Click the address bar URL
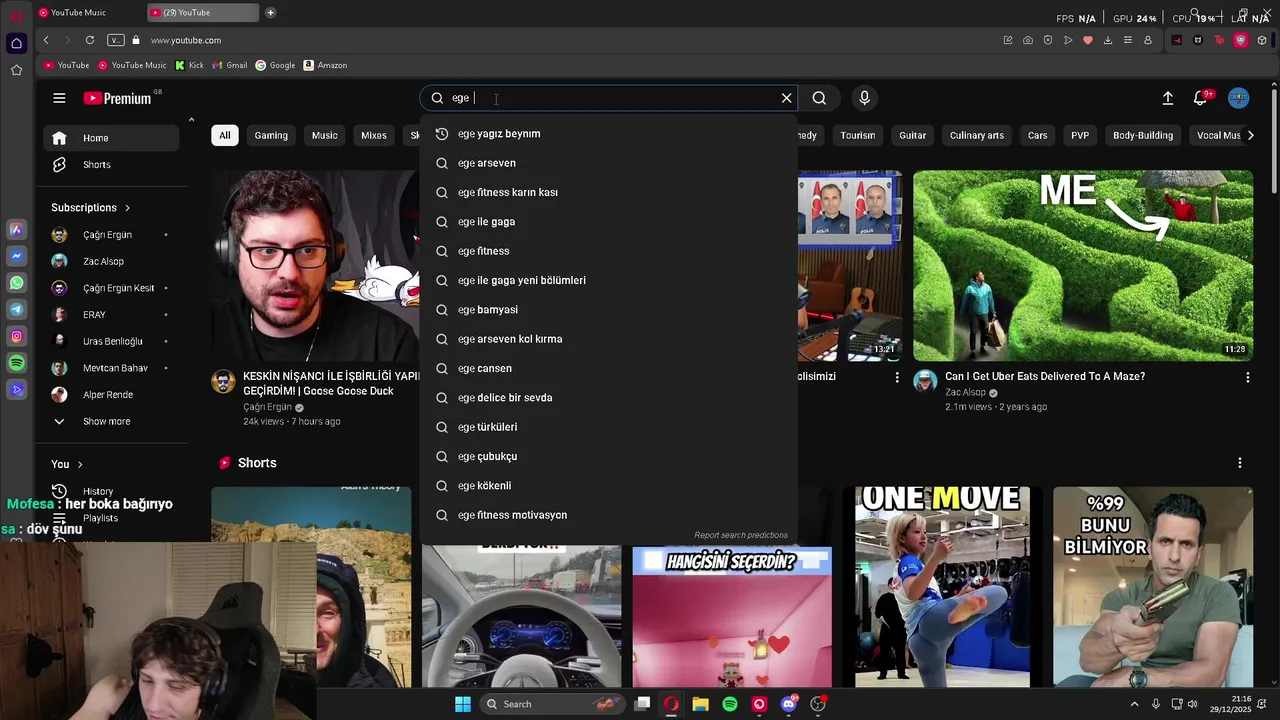This screenshot has height=720, width=1280. pos(186,40)
